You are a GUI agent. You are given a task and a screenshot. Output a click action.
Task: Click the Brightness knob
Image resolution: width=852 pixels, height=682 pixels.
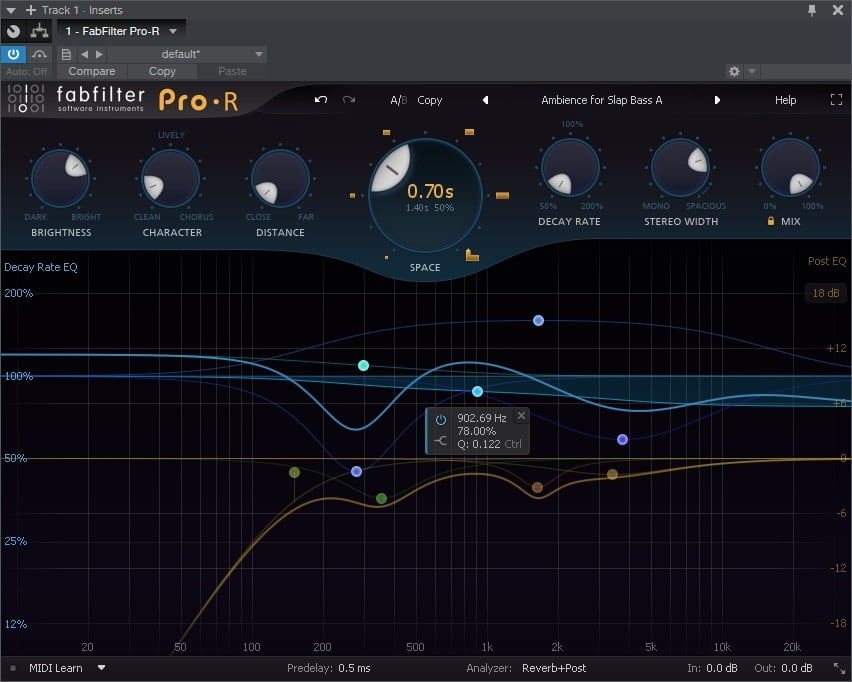60,178
